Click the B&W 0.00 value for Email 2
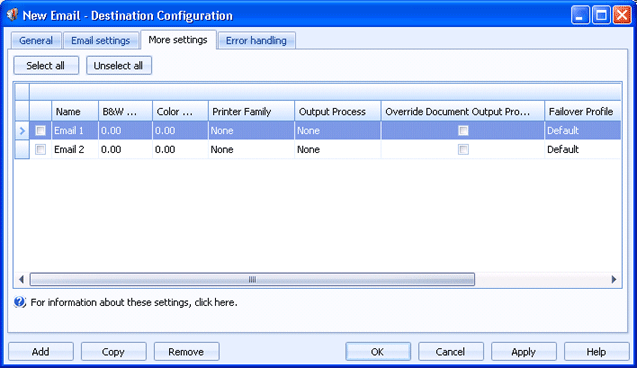The height and width of the screenshot is (368, 637). click(126, 149)
